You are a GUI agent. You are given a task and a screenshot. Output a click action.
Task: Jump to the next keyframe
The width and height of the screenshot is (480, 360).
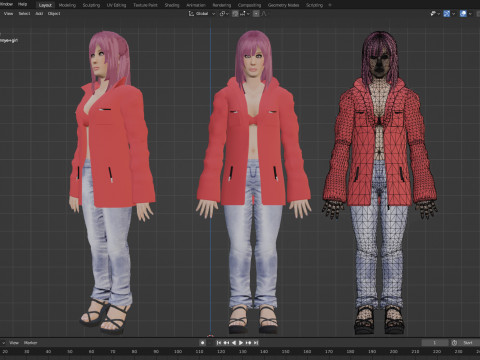click(248, 343)
